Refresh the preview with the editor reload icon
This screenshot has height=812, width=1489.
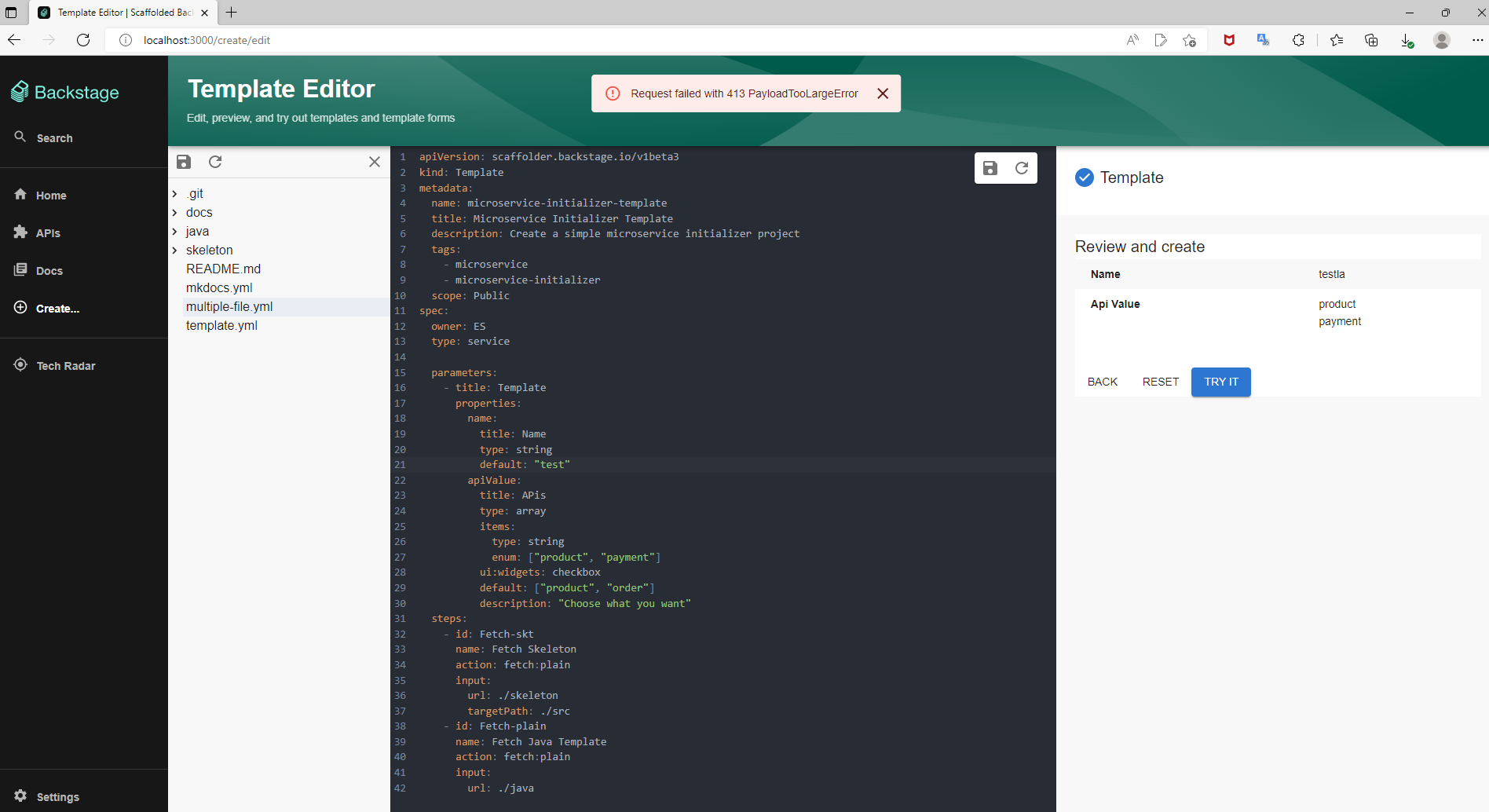pos(1023,167)
